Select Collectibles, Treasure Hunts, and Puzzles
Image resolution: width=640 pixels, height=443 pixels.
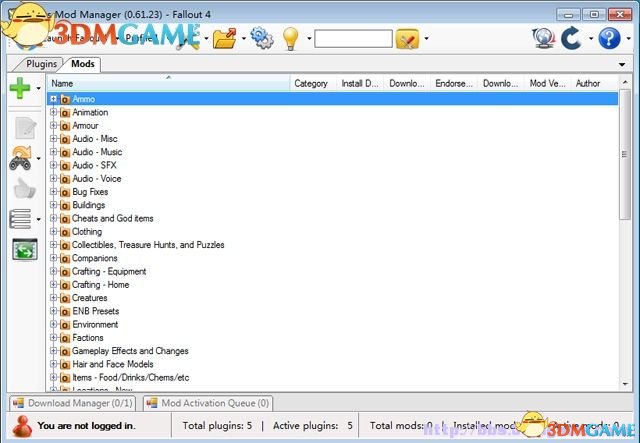pyautogui.click(x=148, y=245)
